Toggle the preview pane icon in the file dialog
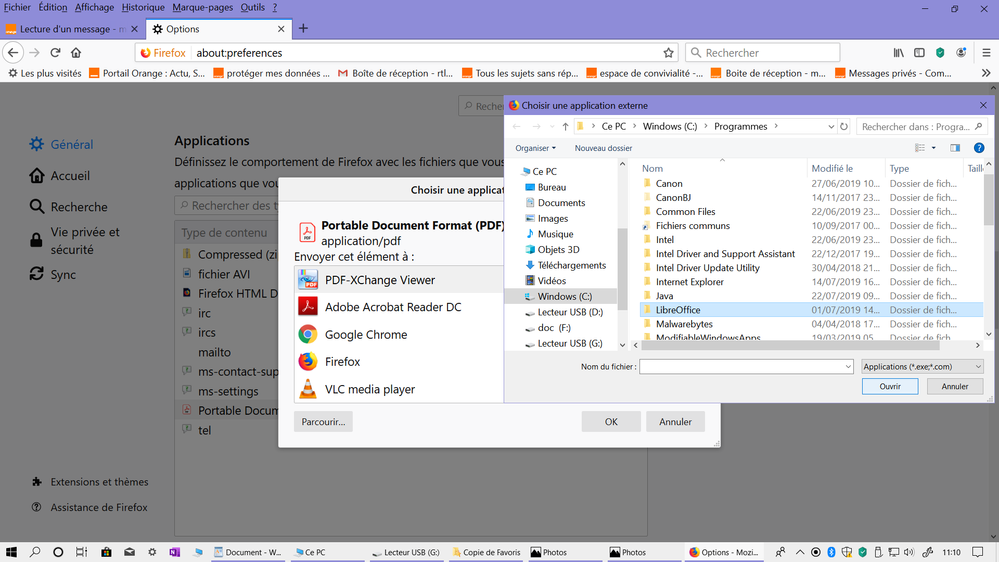The height and width of the screenshot is (562, 999). 955,148
